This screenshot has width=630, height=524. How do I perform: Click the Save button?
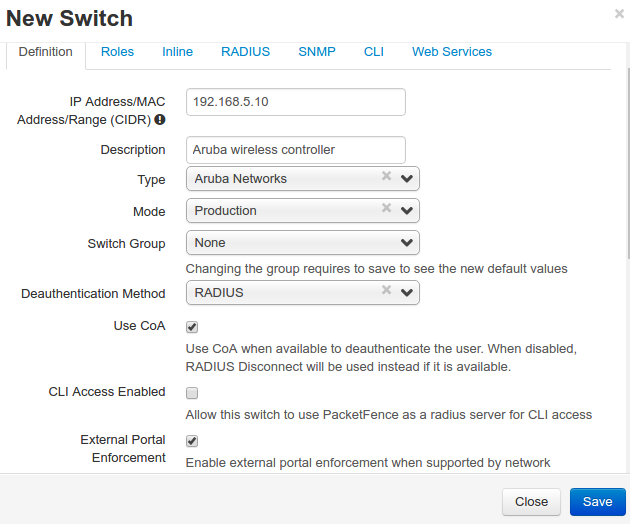597,501
